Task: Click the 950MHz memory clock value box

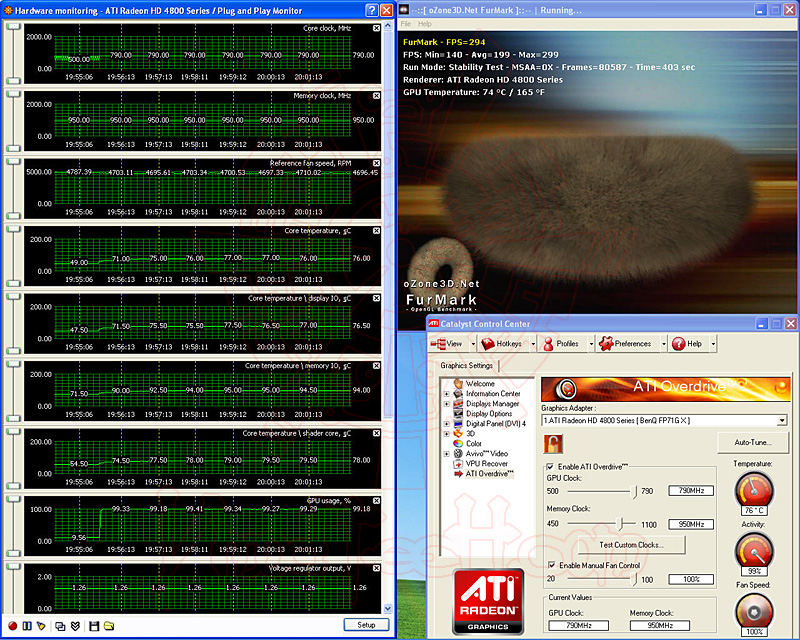Action: click(x=691, y=524)
